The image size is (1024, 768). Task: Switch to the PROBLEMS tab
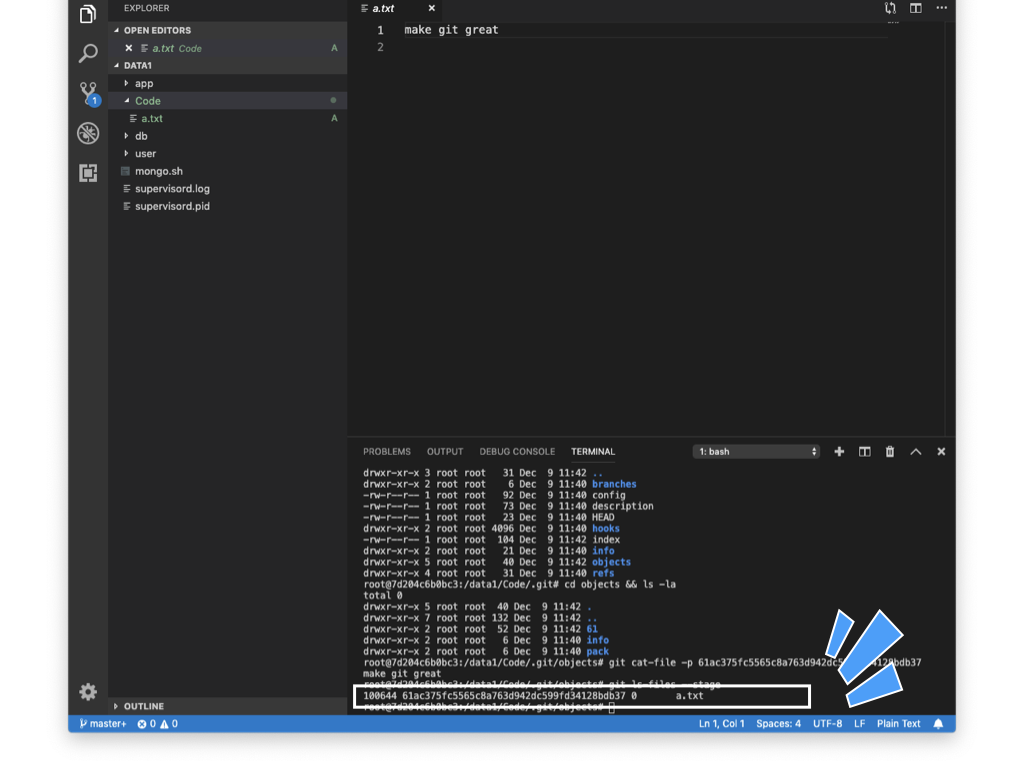pos(387,451)
